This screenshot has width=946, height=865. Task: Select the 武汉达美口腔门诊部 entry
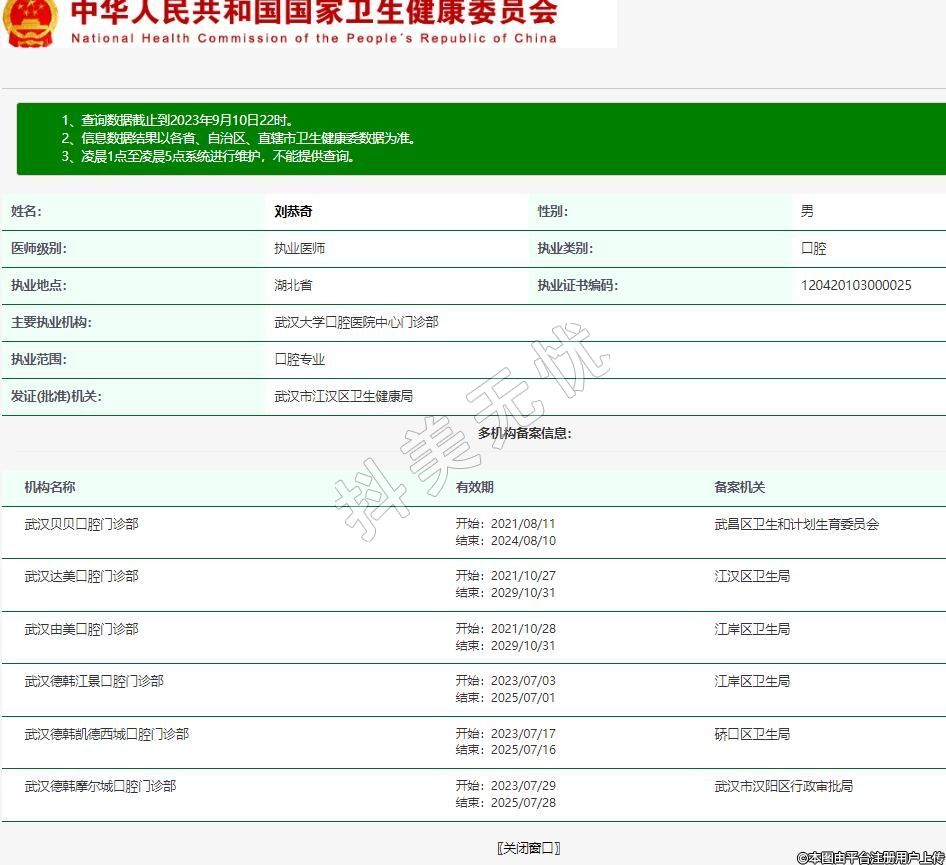pyautogui.click(x=82, y=577)
